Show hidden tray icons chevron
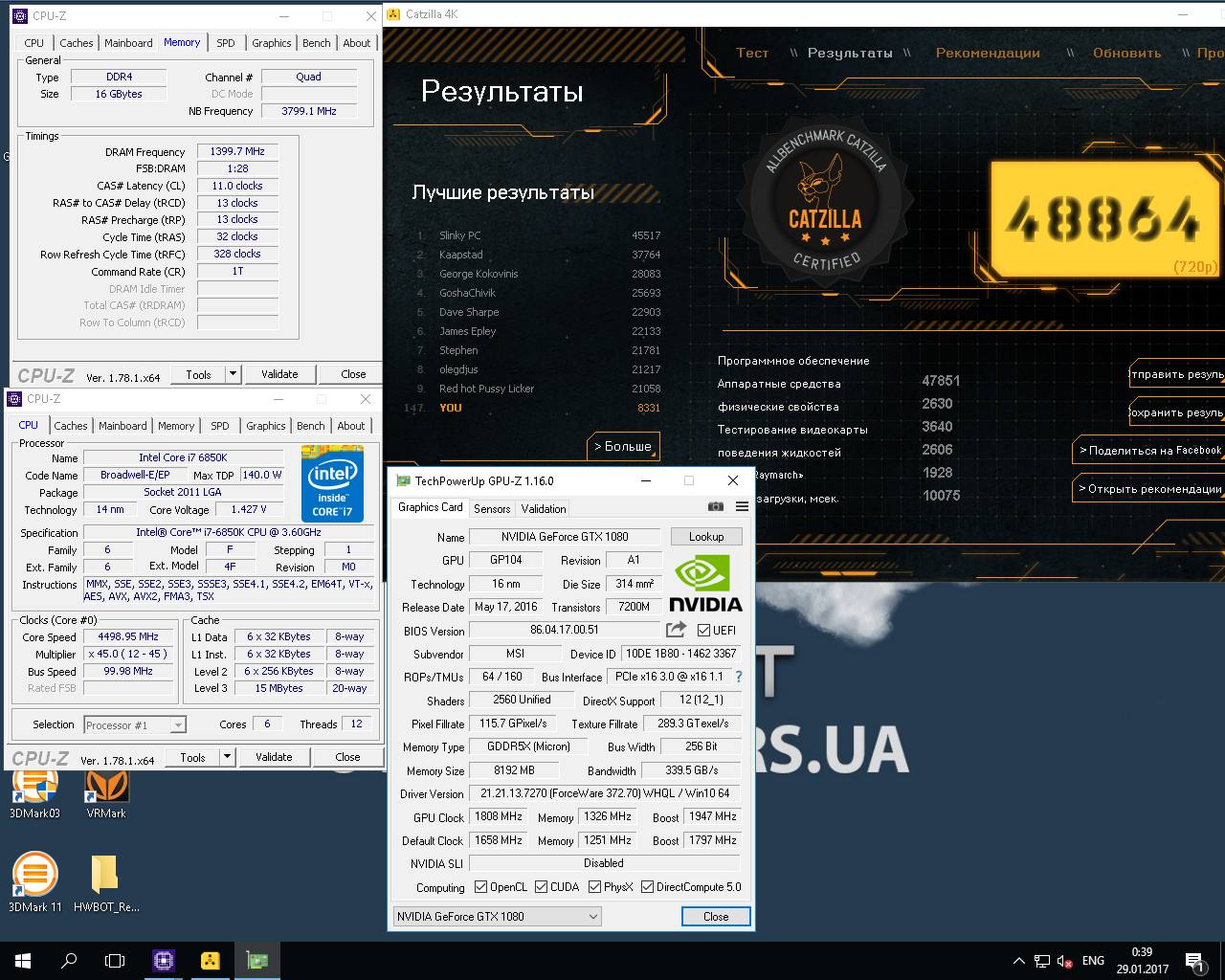 click(x=1018, y=961)
